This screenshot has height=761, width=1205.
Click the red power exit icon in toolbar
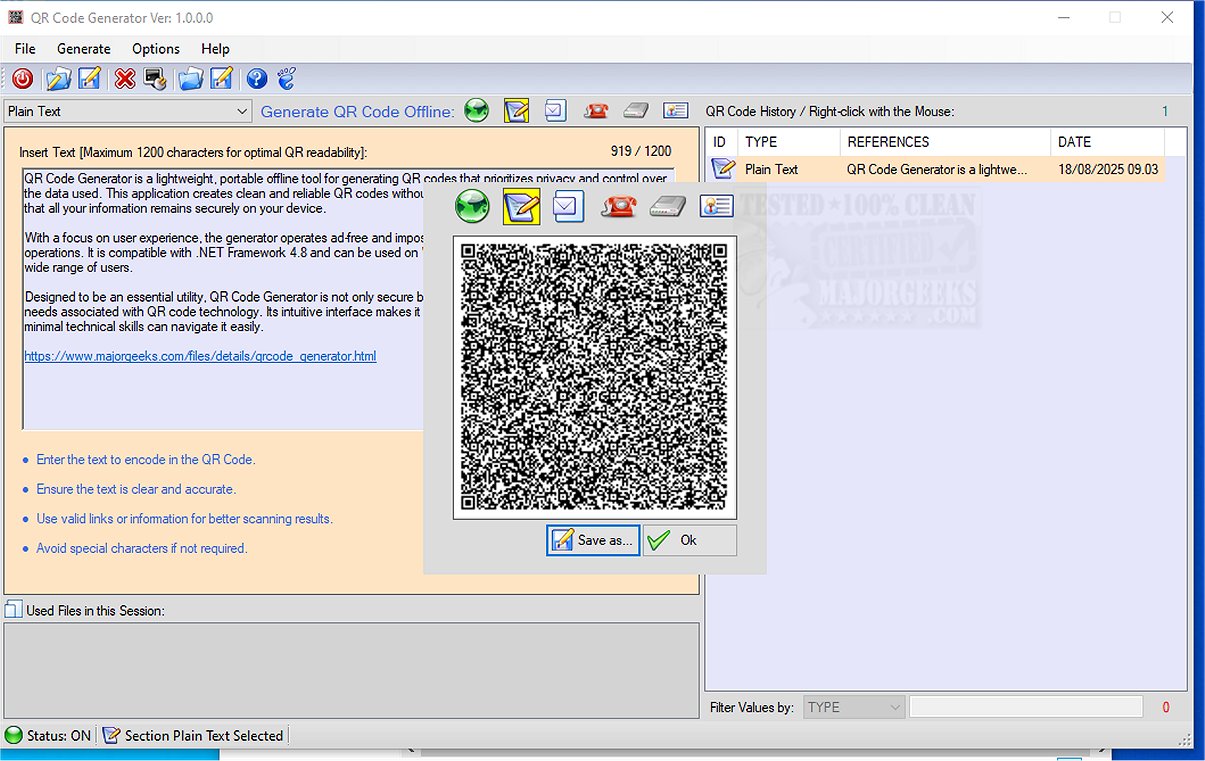tap(22, 79)
